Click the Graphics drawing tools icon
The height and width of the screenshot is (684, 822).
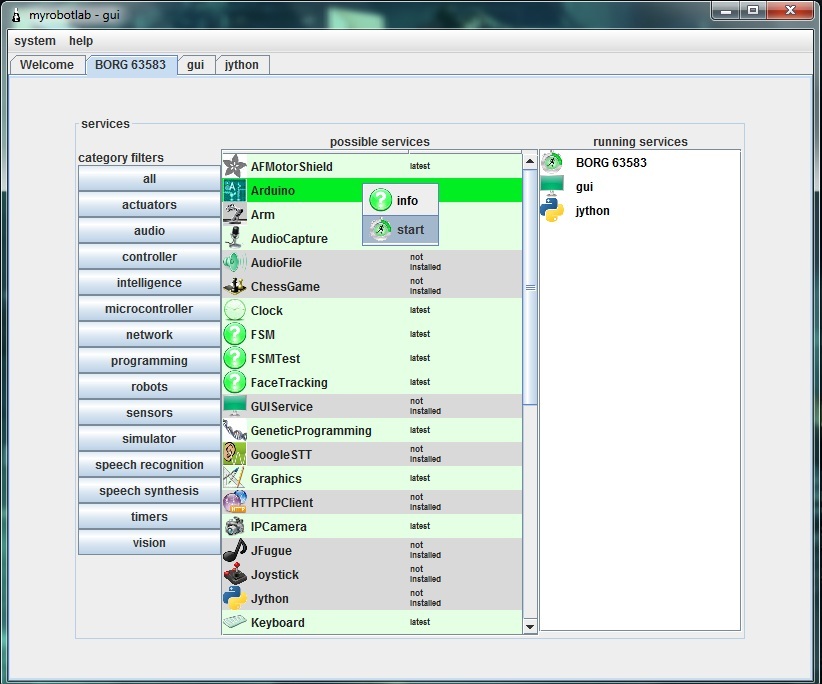tap(234, 479)
